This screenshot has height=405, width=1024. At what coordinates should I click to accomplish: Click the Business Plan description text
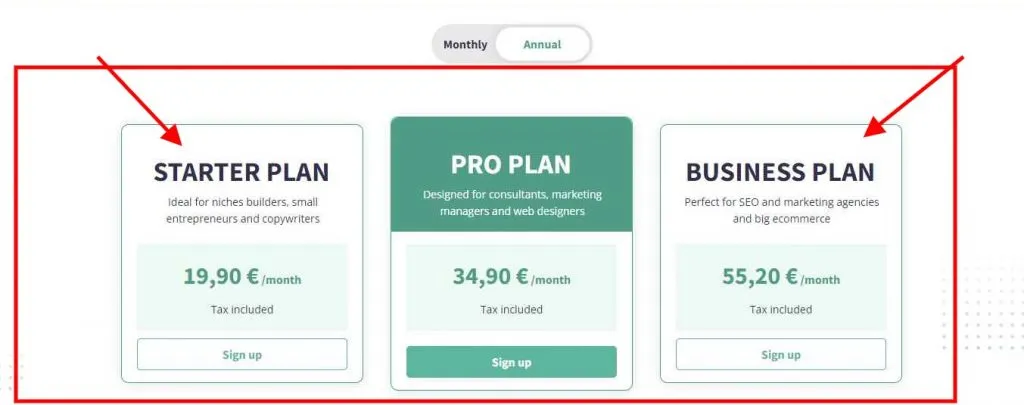pyautogui.click(x=780, y=210)
